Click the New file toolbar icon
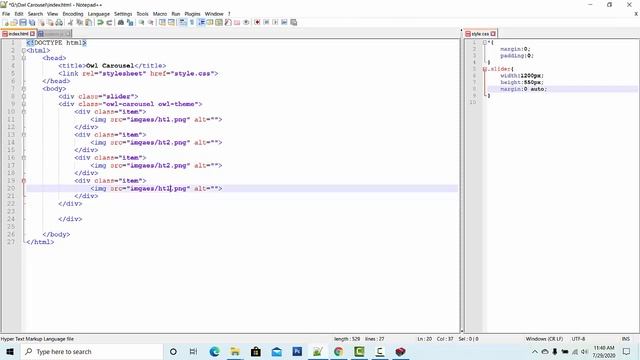Screen dimensions: 640x360 point(6,22)
